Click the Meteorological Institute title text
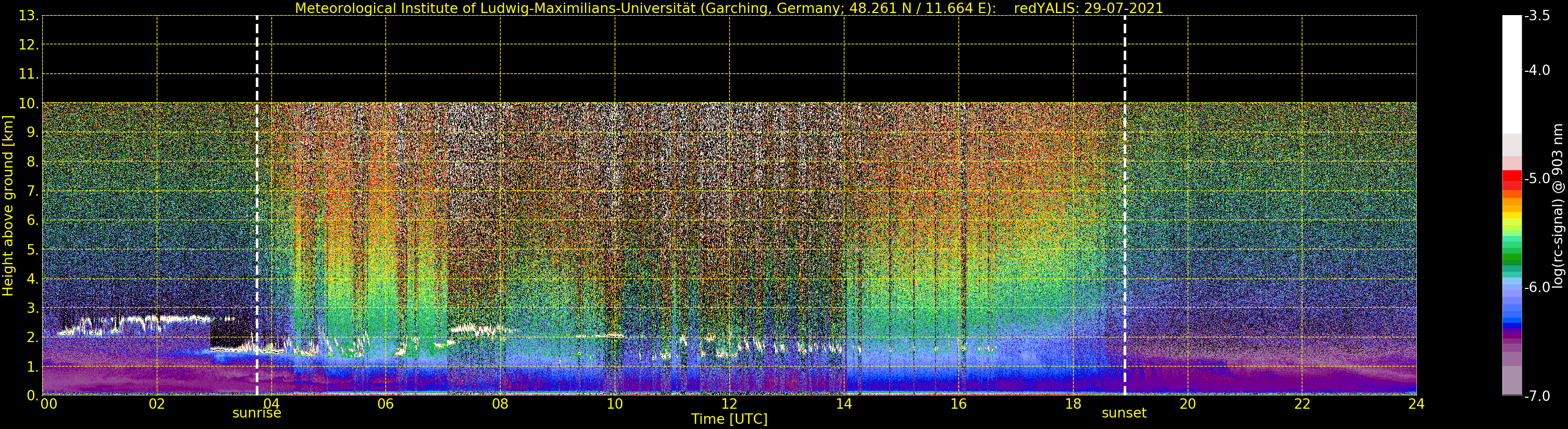The width and height of the screenshot is (1568, 429). pyautogui.click(x=645, y=8)
